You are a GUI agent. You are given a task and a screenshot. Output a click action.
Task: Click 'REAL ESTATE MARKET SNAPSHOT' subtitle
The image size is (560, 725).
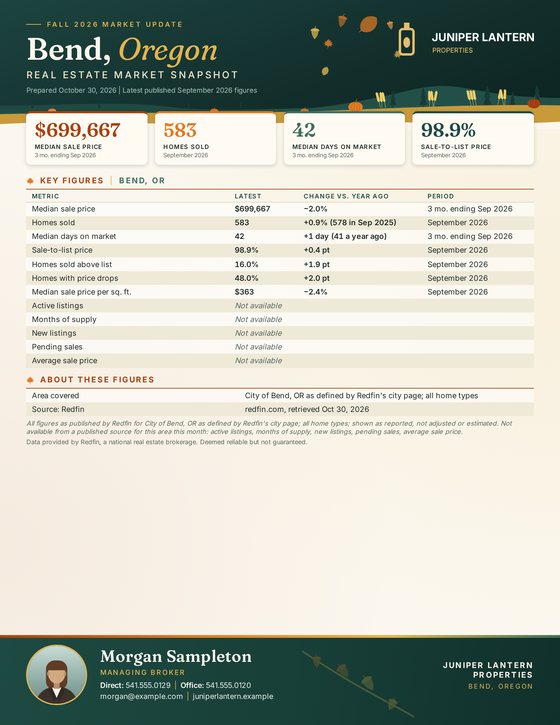(x=132, y=75)
